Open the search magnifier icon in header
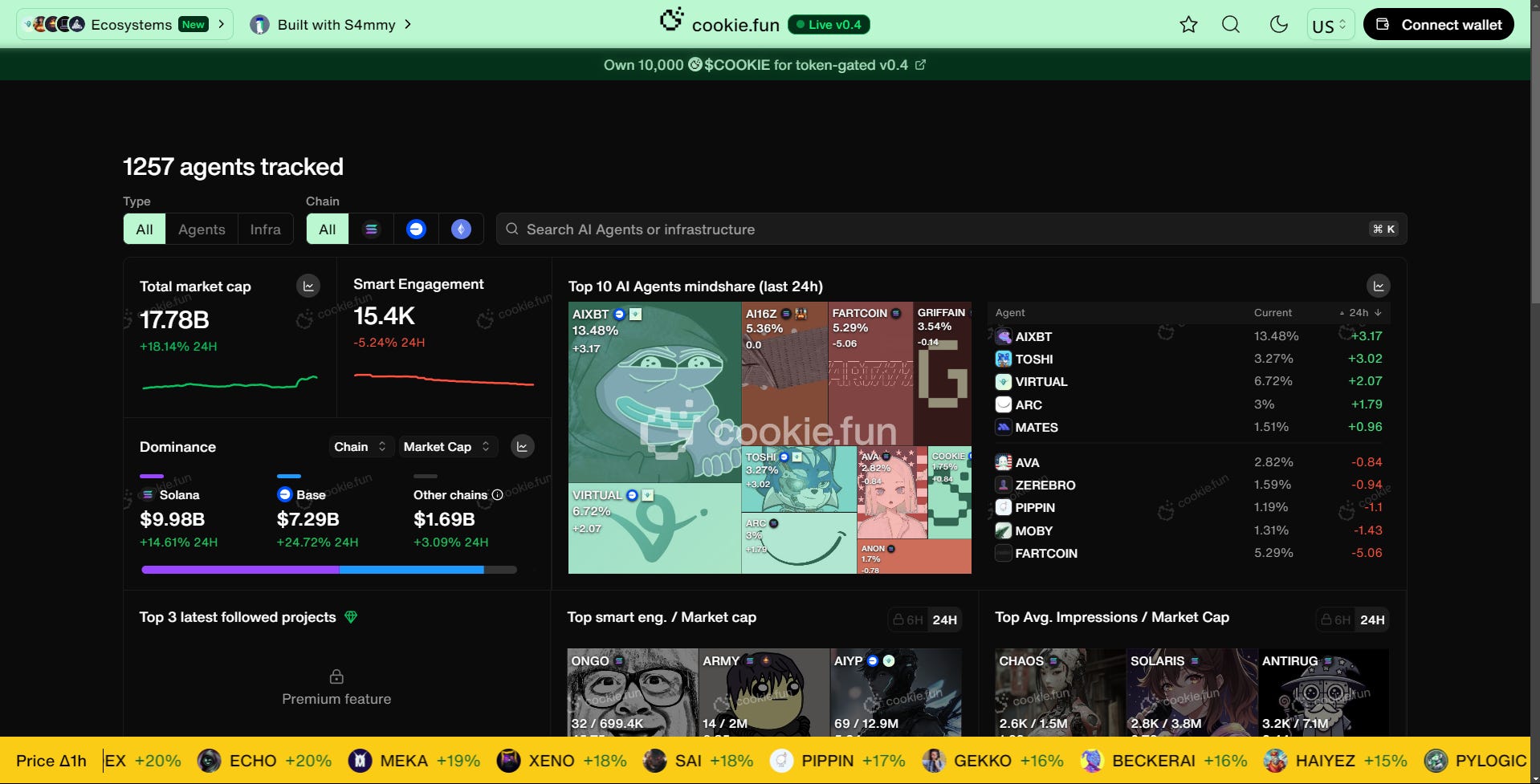This screenshot has height=784, width=1540. pos(1231,25)
